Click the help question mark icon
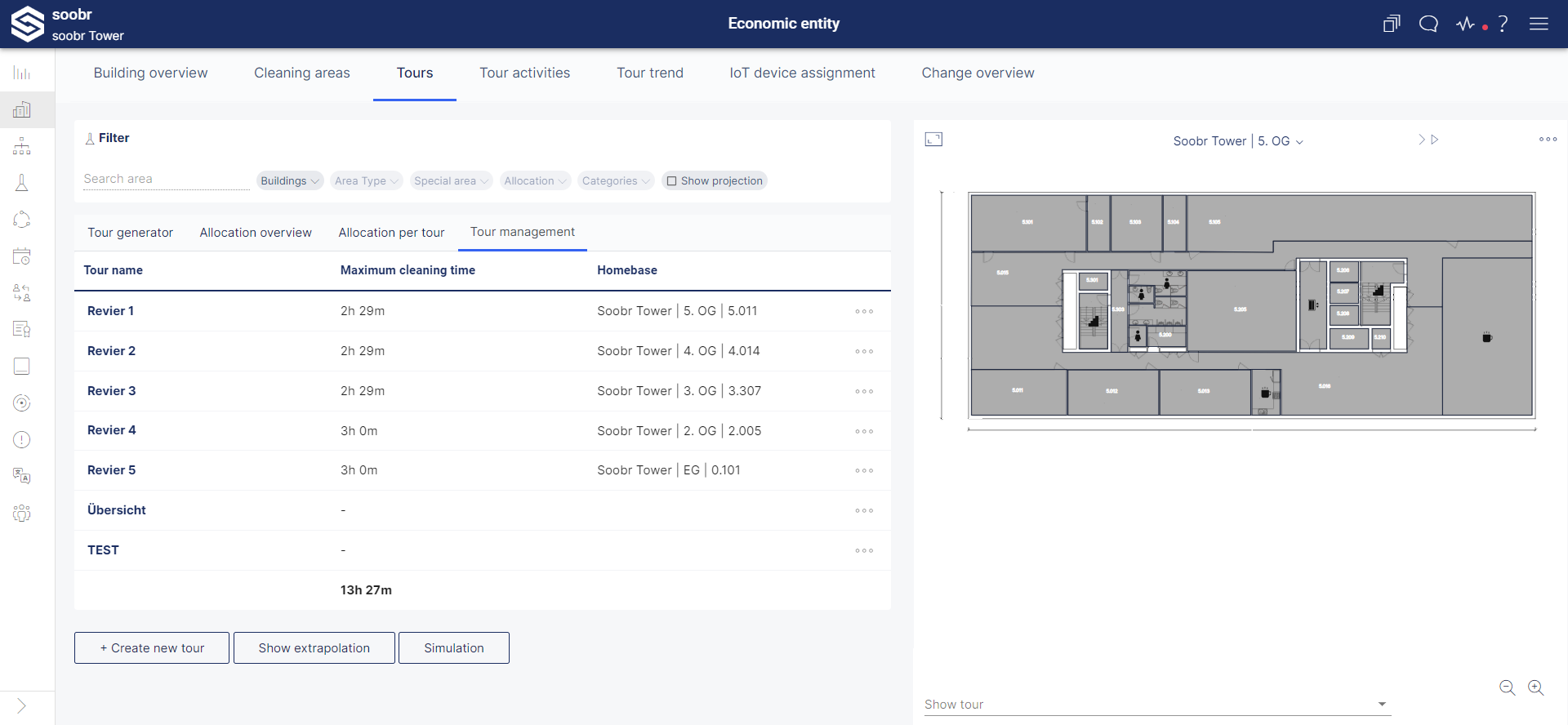Viewport: 1568px width, 725px height. point(1503,24)
